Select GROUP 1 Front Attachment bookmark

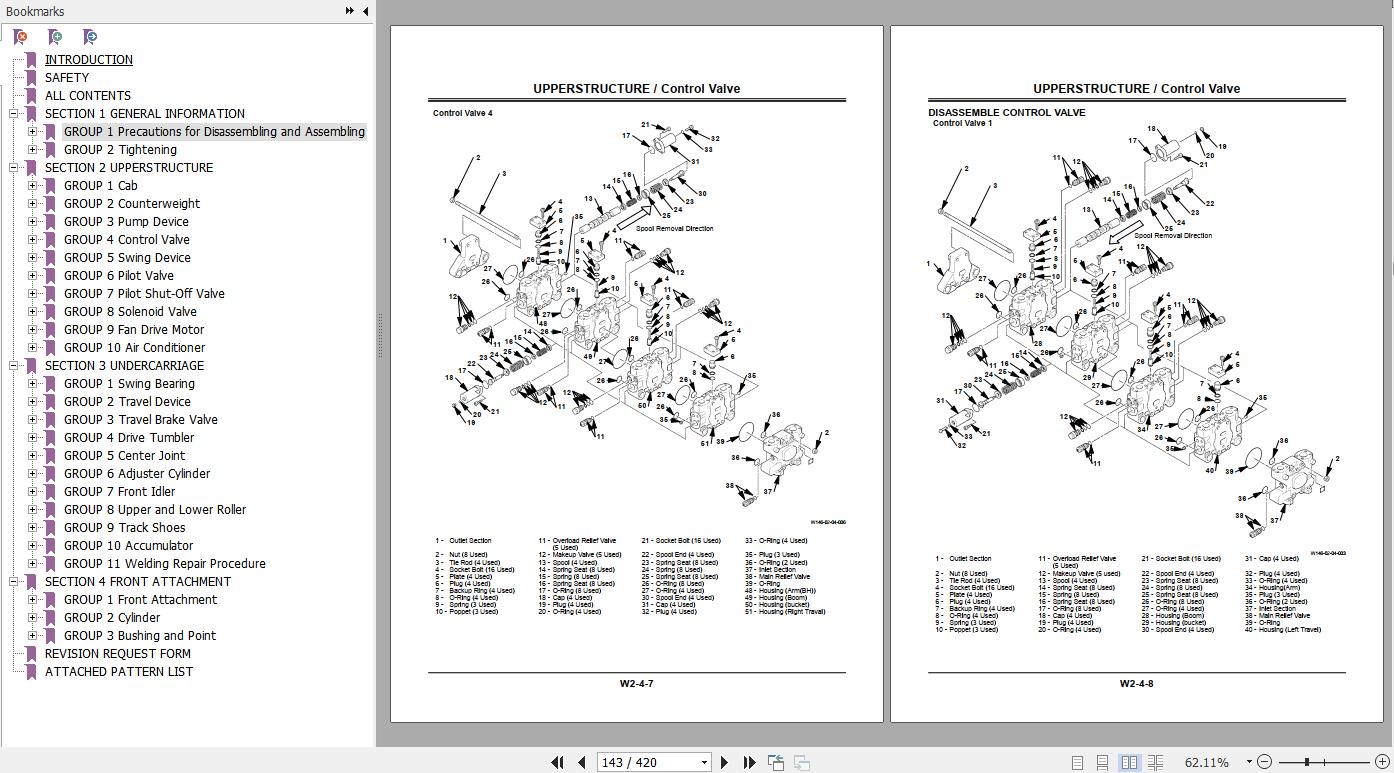[141, 599]
